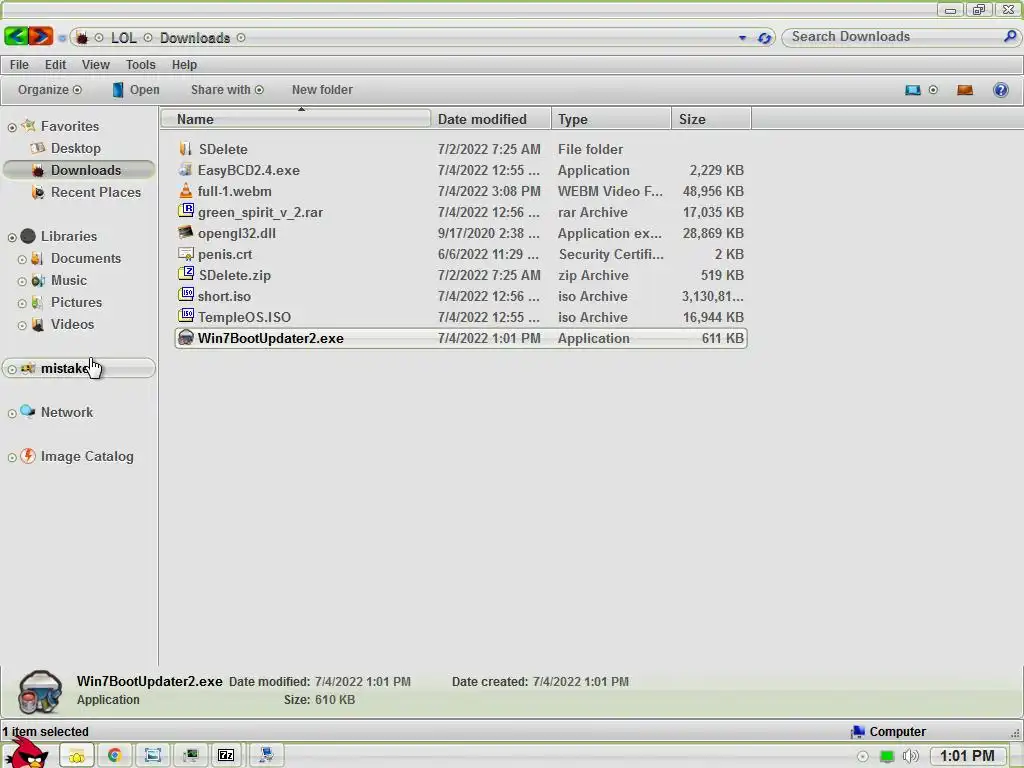Expand the Videos library node
Viewport: 1024px width, 768px height.
click(22, 325)
